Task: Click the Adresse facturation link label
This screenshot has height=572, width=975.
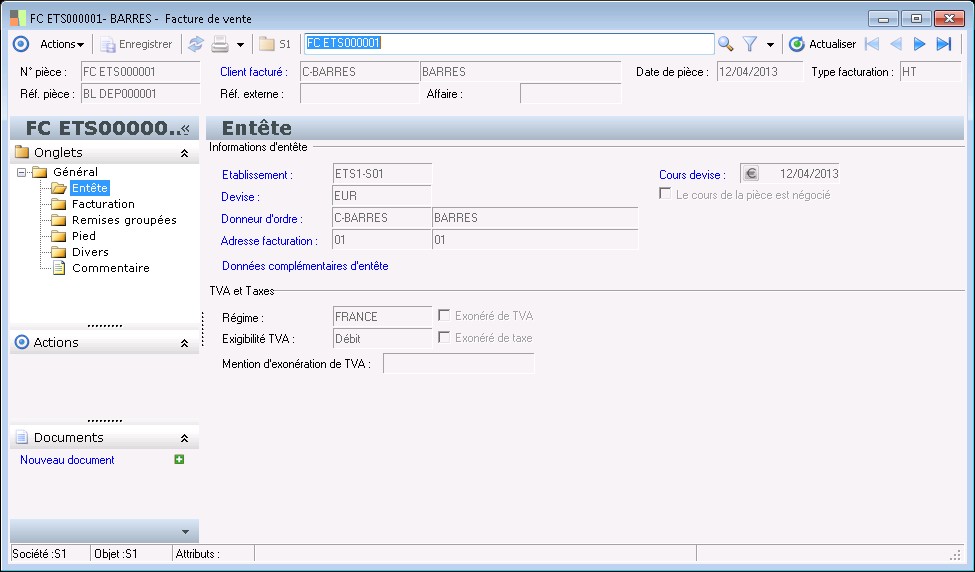Action: pos(269,241)
